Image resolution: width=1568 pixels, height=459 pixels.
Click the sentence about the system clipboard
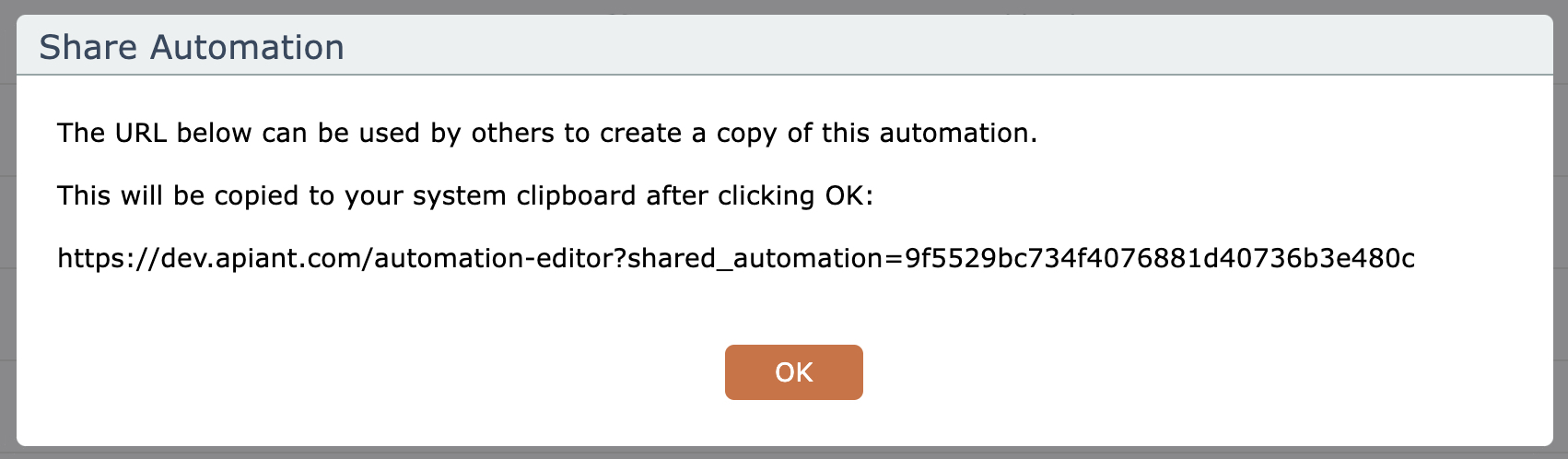pyautogui.click(x=464, y=195)
